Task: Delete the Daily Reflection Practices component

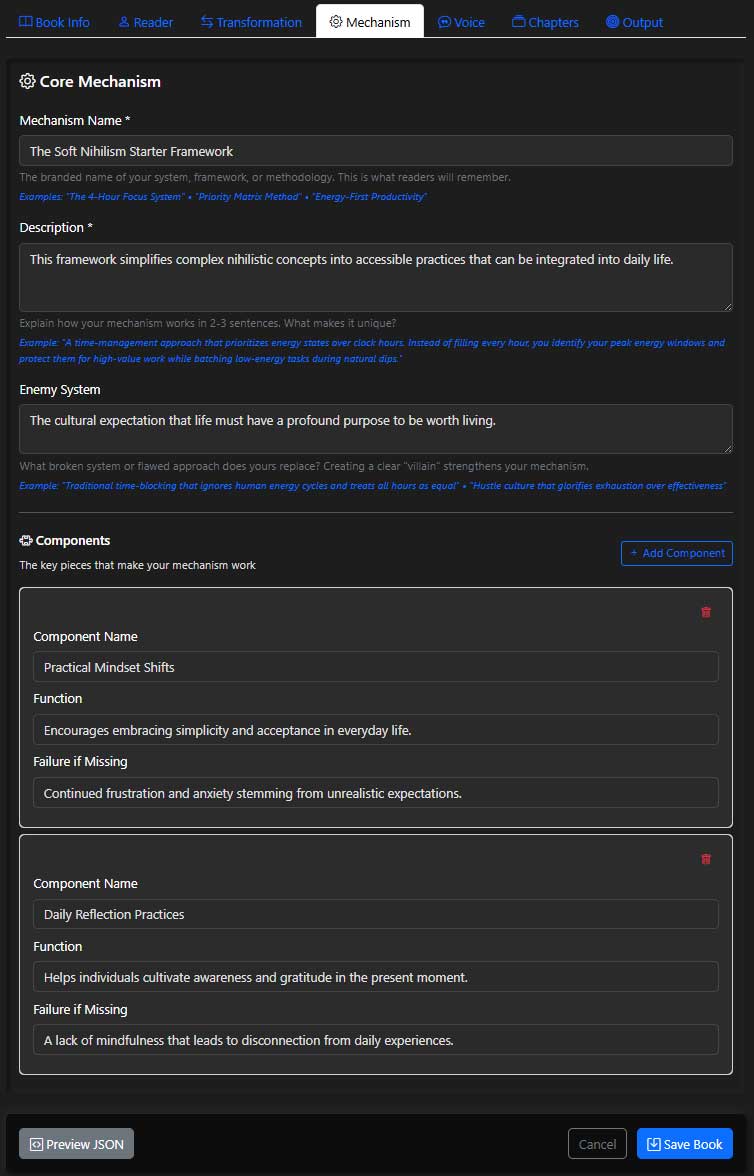Action: click(x=706, y=859)
